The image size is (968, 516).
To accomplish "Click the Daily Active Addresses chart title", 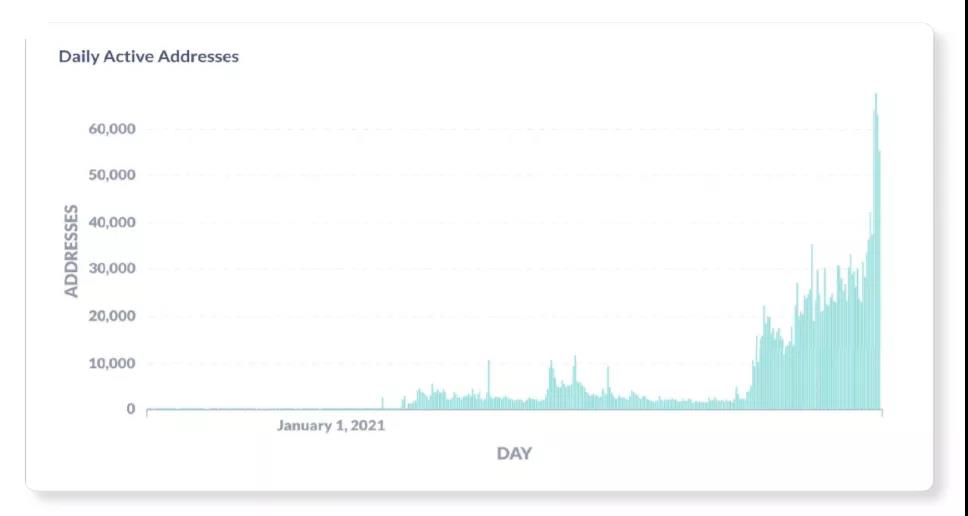I will click(x=148, y=56).
